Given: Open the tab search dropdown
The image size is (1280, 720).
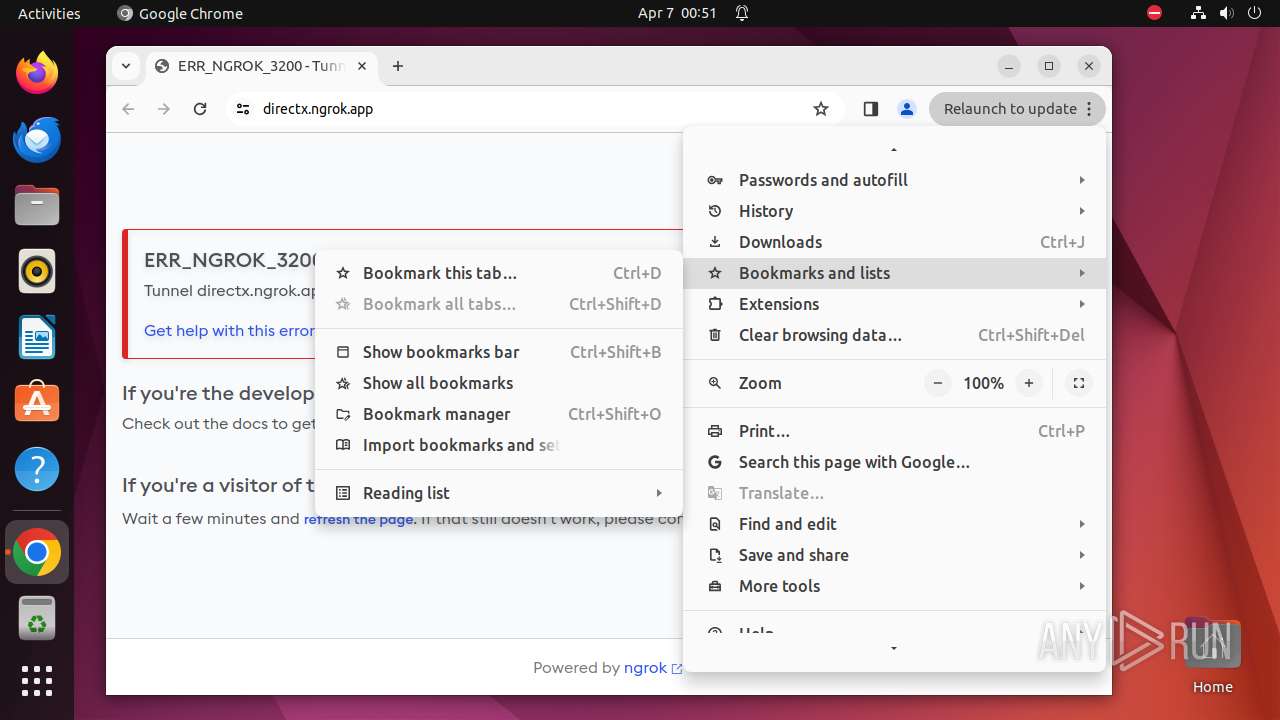Looking at the screenshot, I should [126, 66].
